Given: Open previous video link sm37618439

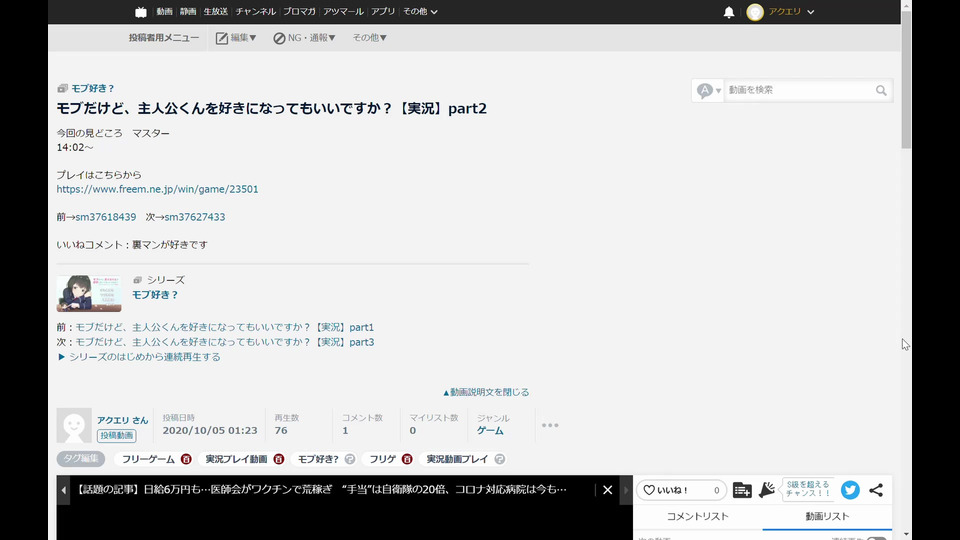Looking at the screenshot, I should click(x=105, y=217).
